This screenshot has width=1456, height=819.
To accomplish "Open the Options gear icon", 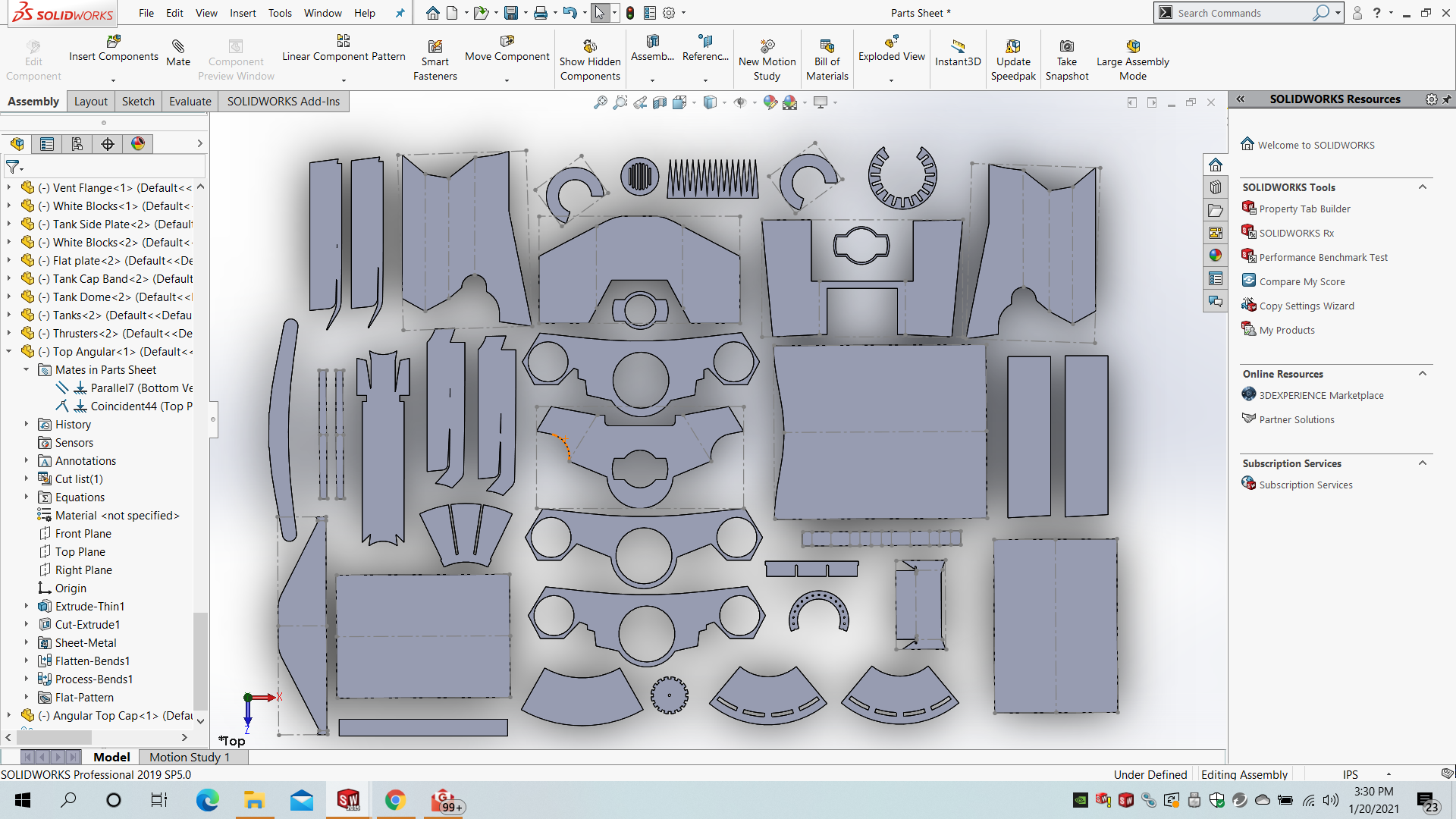I will [669, 13].
